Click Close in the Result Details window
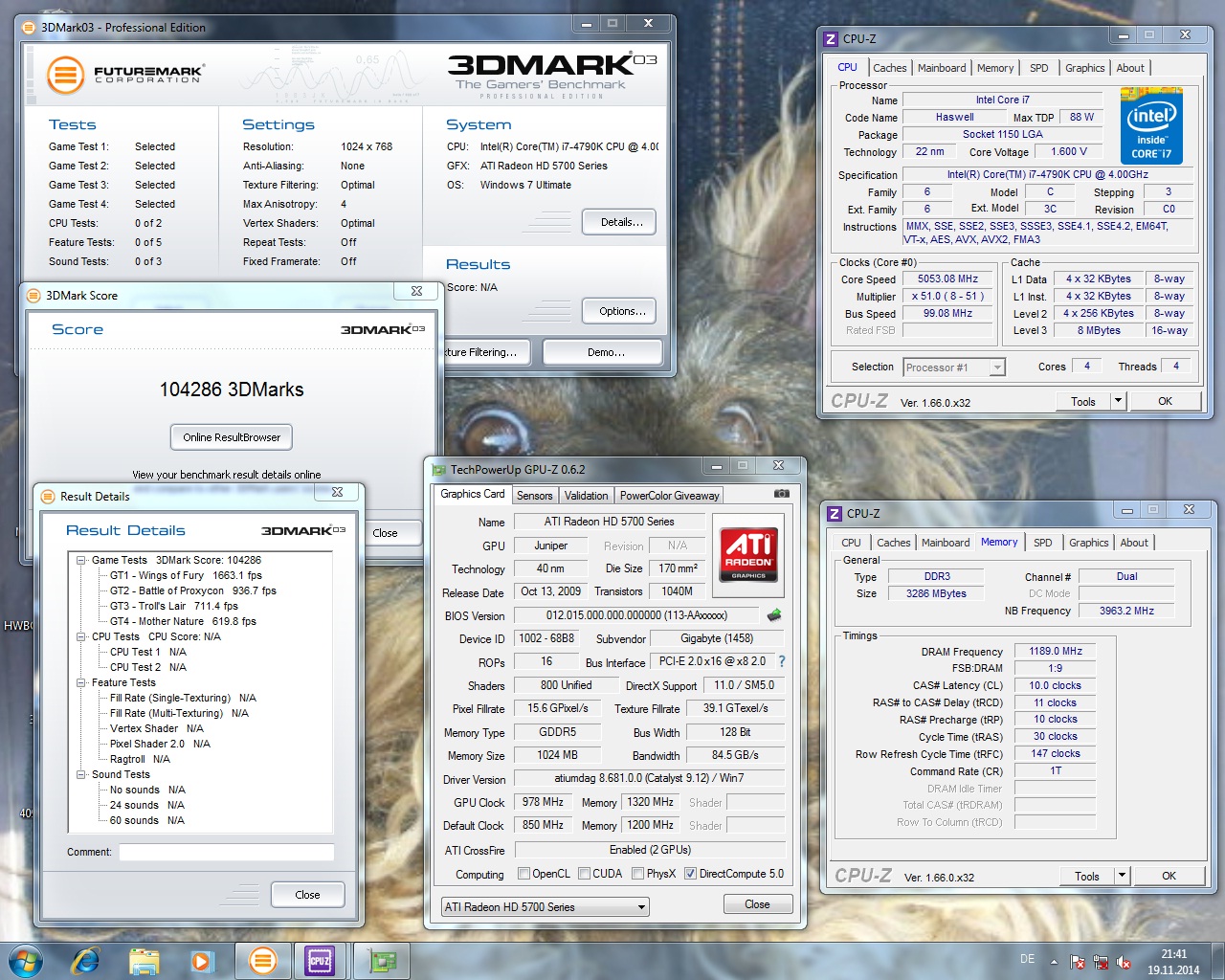The height and width of the screenshot is (980, 1225). (x=307, y=895)
